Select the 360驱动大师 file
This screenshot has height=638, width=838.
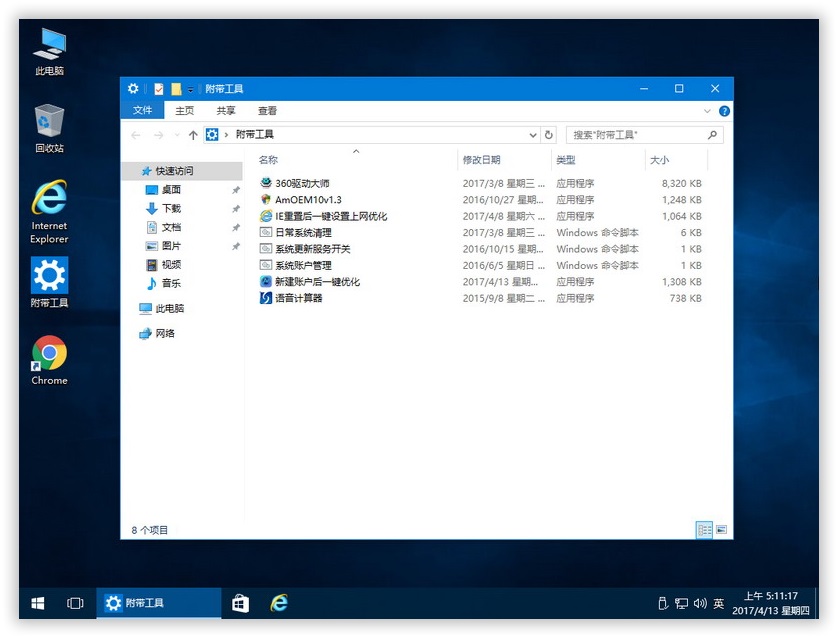tap(302, 183)
